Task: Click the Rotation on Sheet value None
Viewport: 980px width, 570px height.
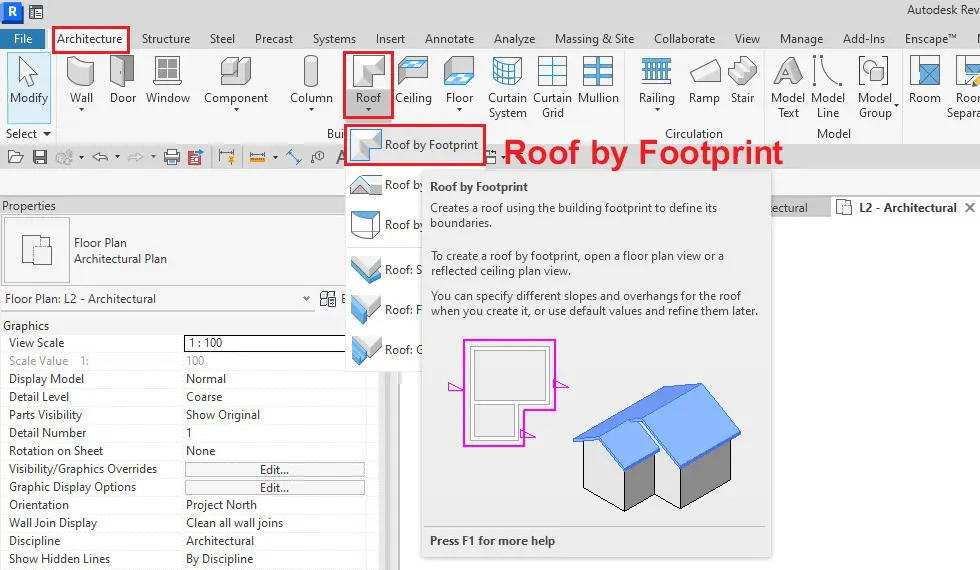Action: (201, 451)
